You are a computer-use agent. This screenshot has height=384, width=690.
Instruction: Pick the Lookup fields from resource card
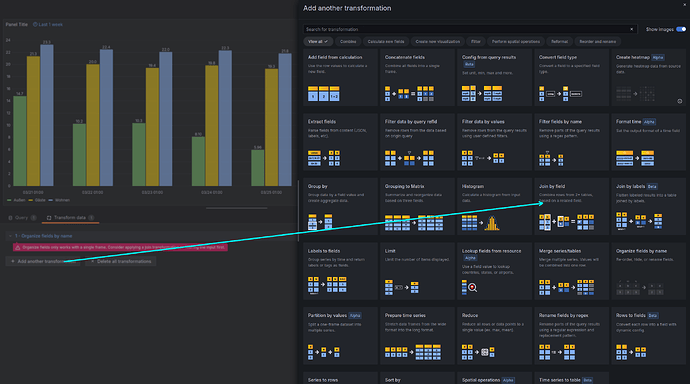click(494, 271)
